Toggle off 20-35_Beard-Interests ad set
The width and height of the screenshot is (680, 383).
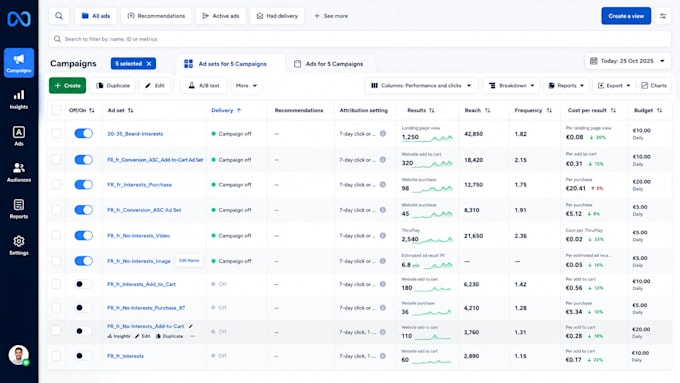coord(83,133)
